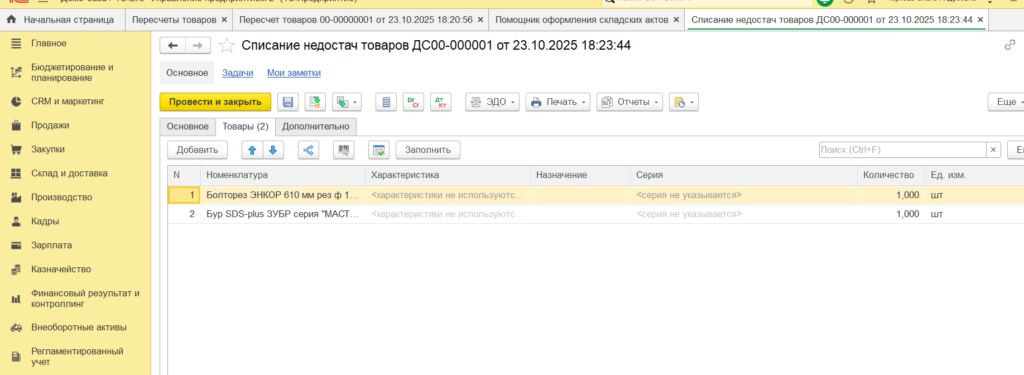
Task: Select row Болторез ЭНКОР 610 мм
Action: tap(596, 195)
